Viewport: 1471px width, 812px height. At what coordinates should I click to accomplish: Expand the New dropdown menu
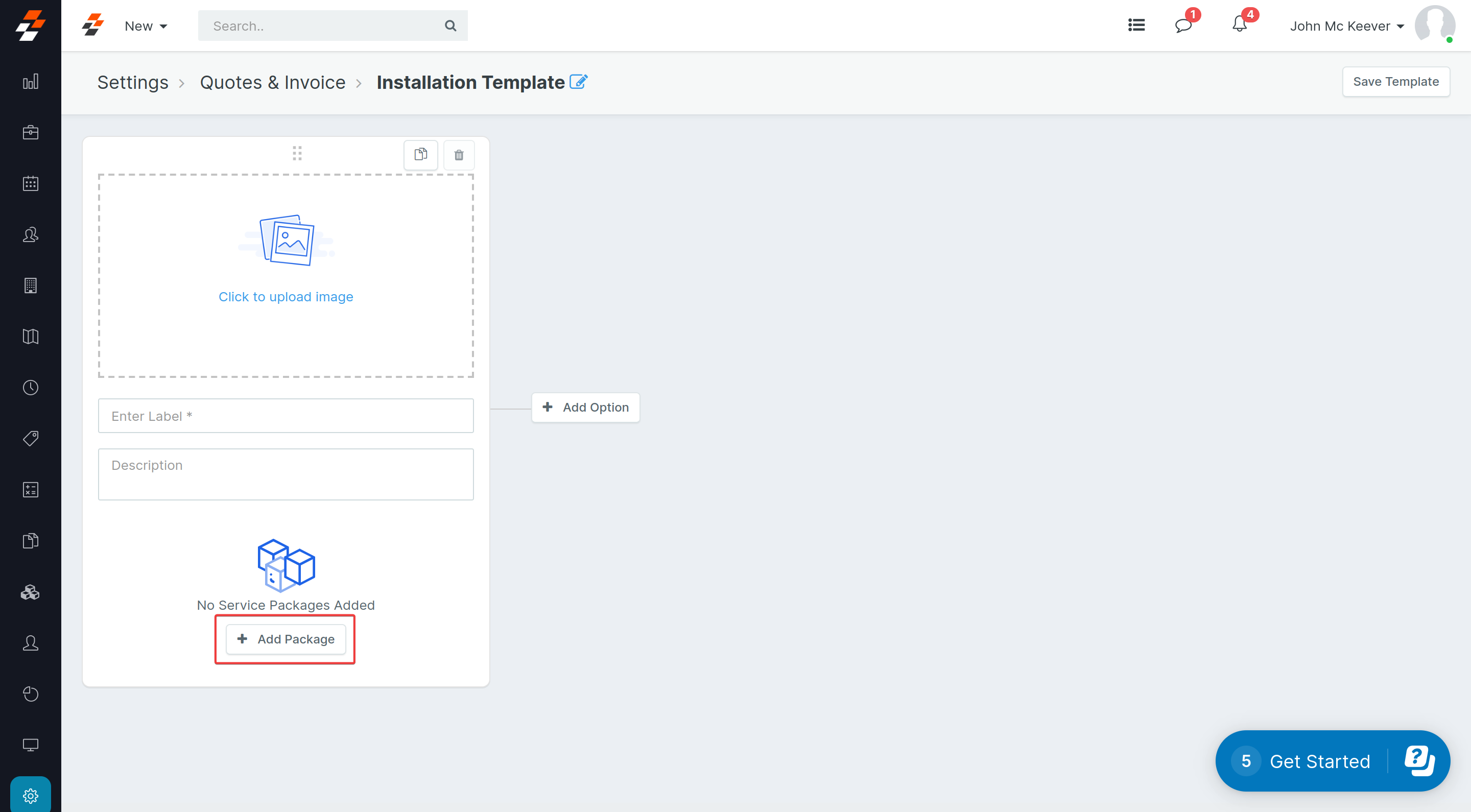tap(146, 26)
